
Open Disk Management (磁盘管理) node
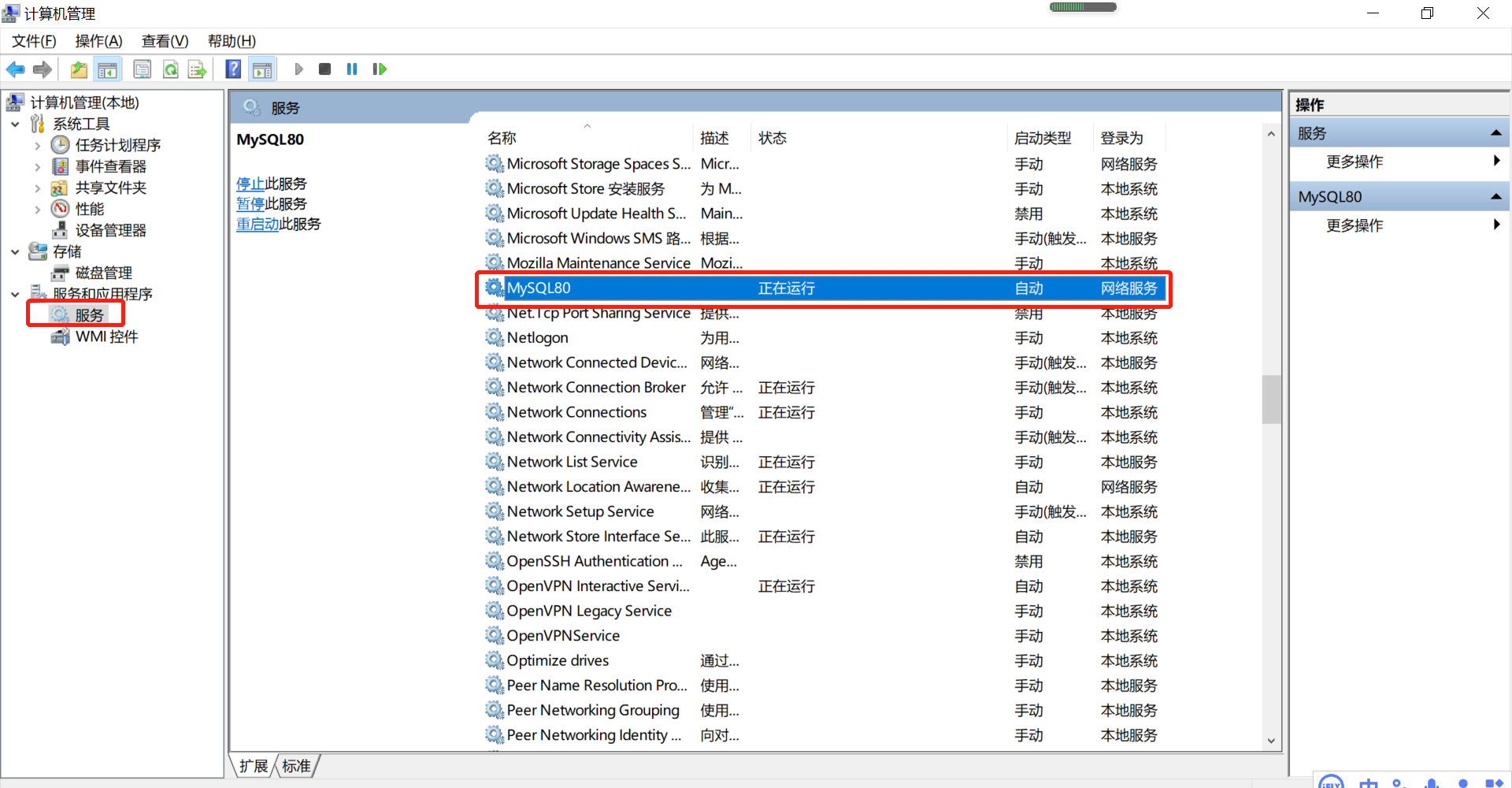(104, 273)
